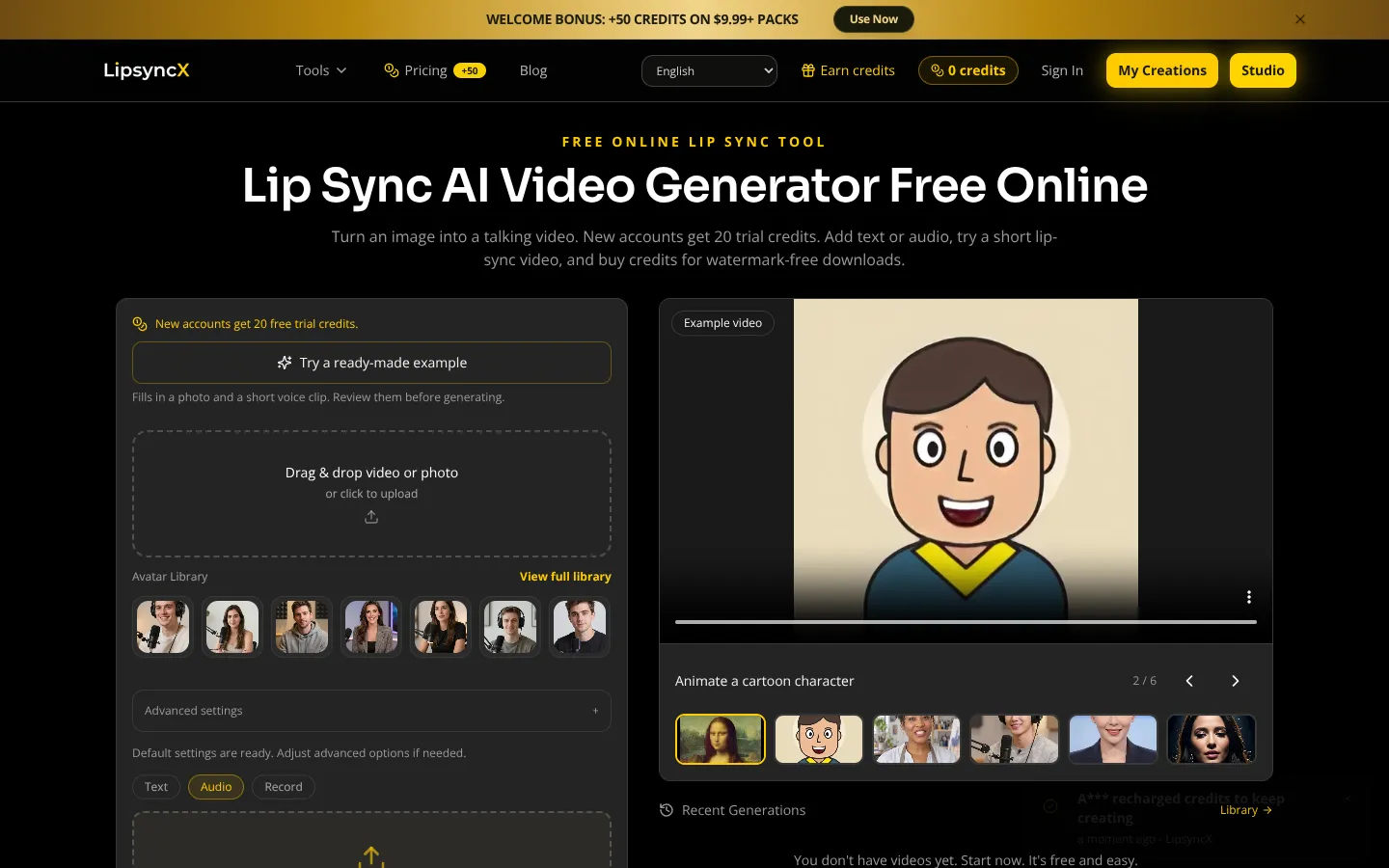The height and width of the screenshot is (868, 1389).
Task: Open the Library link
Action: [1246, 810]
